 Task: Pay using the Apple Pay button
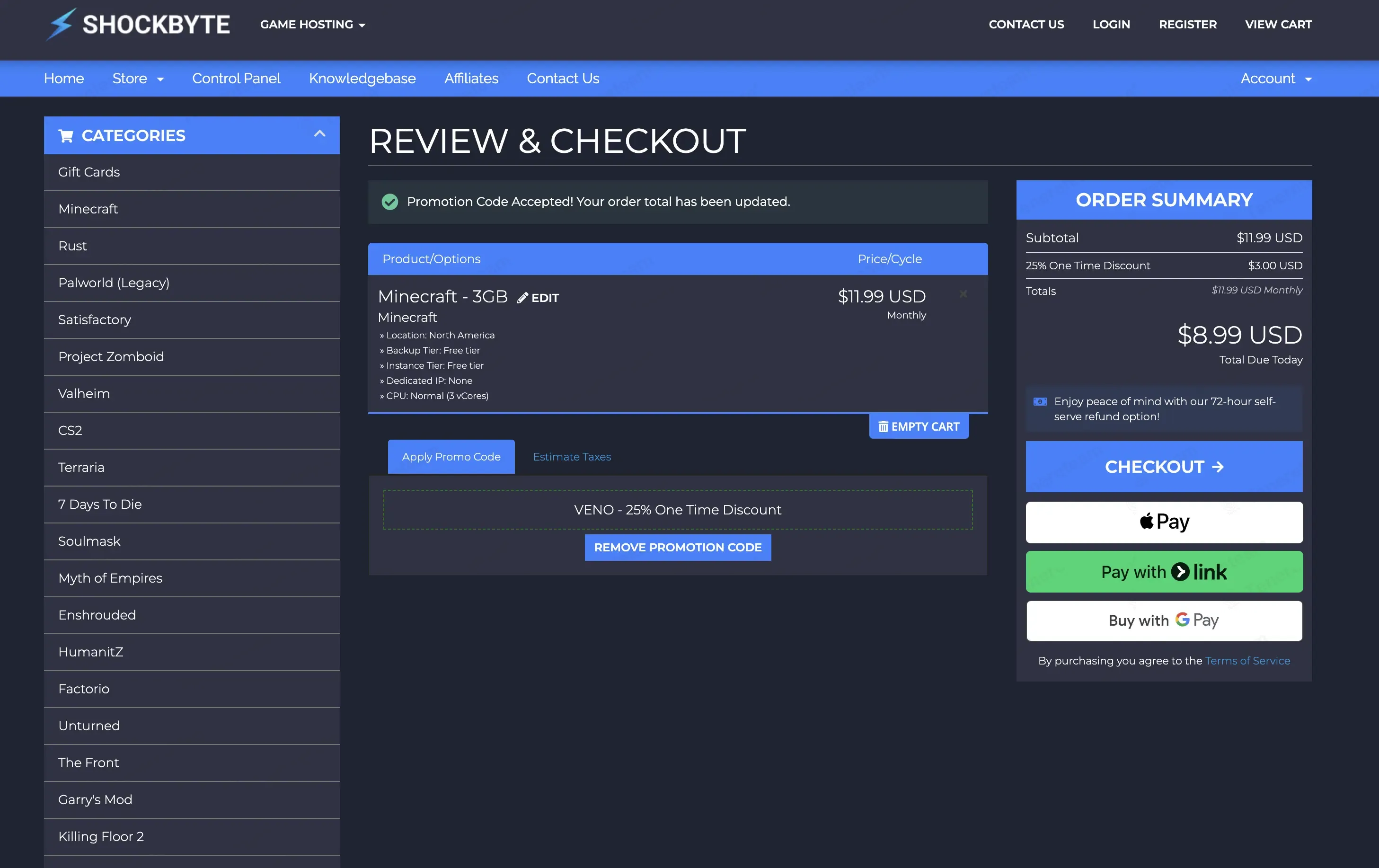point(1164,522)
